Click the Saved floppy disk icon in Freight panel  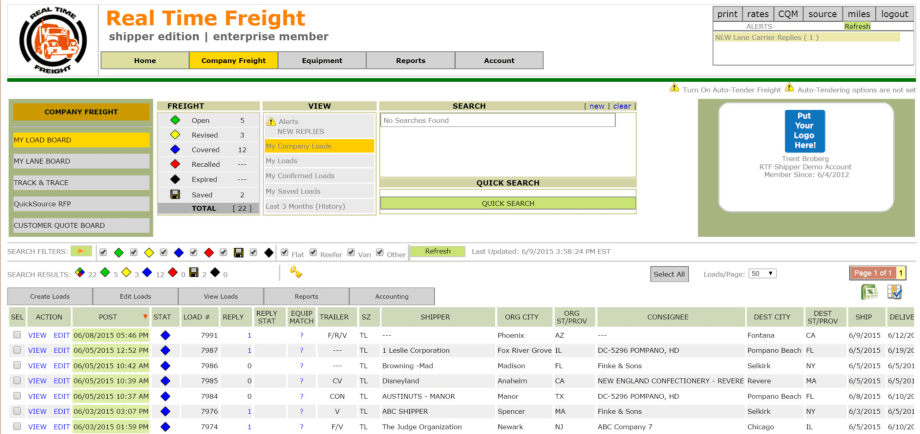coord(174,195)
